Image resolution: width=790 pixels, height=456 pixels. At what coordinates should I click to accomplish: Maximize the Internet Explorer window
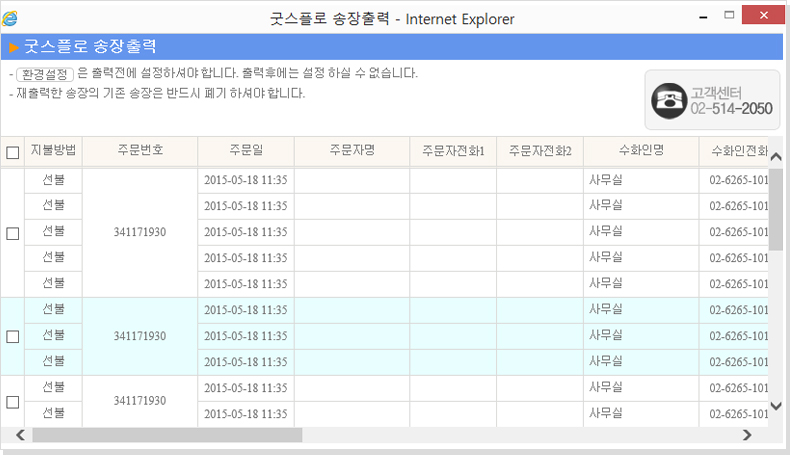click(729, 15)
